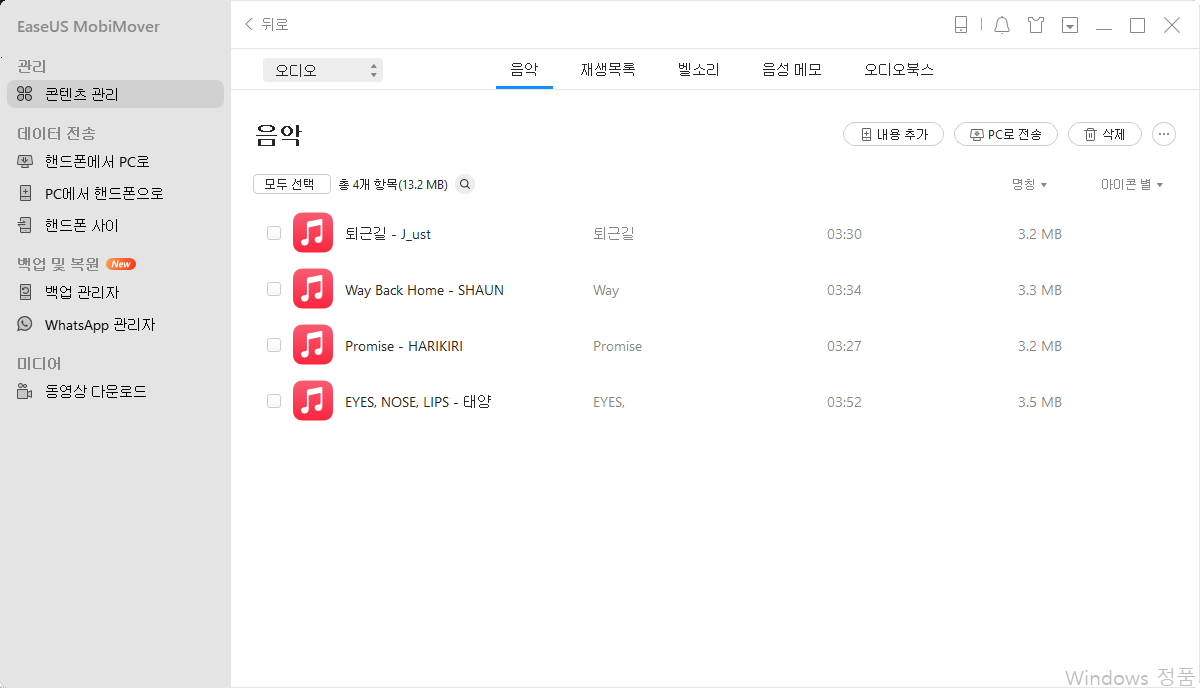Select the song title Promise - HARIKIRI
Image resolution: width=1200 pixels, height=688 pixels.
tap(404, 346)
